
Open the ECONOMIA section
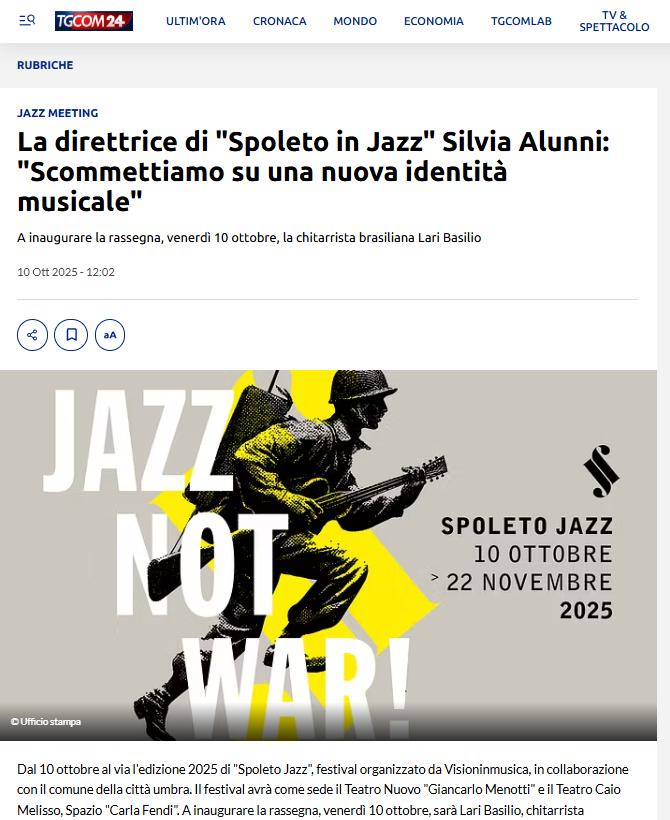tap(434, 21)
